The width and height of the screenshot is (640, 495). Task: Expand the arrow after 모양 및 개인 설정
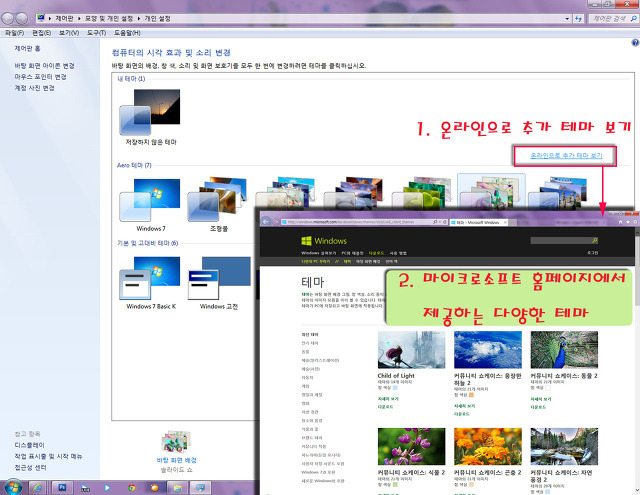pos(139,18)
